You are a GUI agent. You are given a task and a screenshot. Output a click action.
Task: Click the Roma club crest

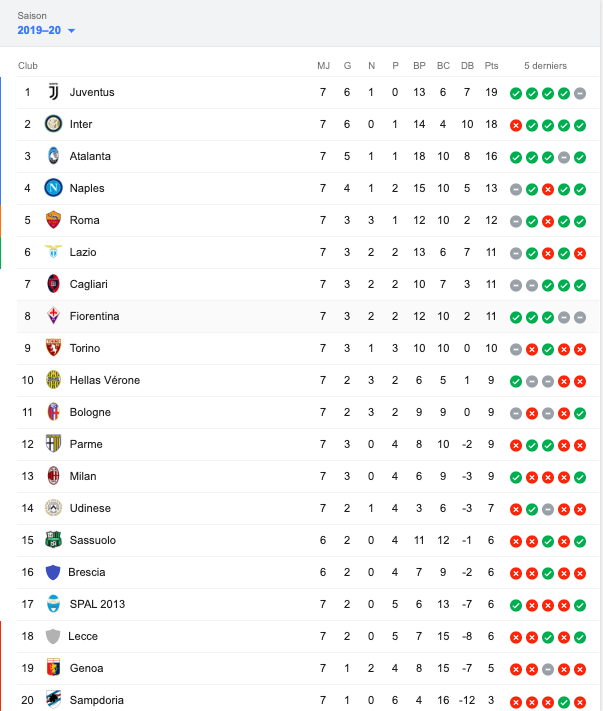coord(54,220)
